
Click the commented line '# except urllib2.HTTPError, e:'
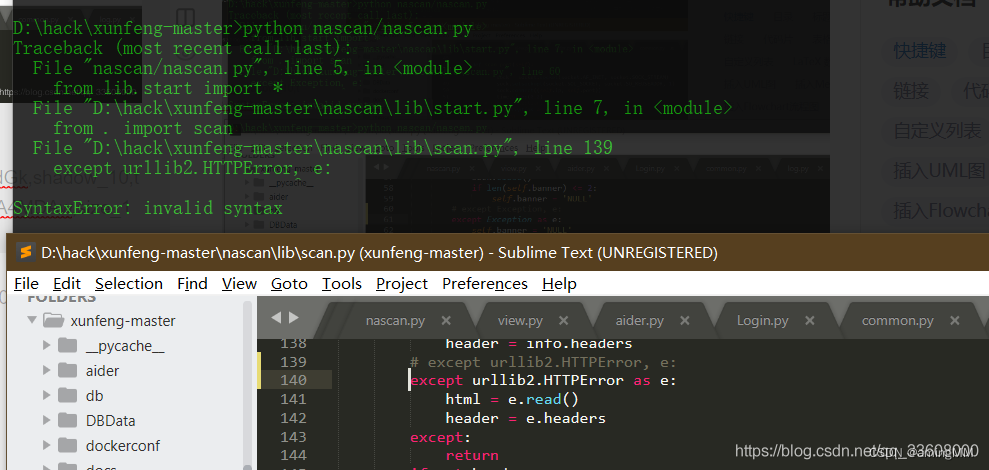[x=543, y=363]
